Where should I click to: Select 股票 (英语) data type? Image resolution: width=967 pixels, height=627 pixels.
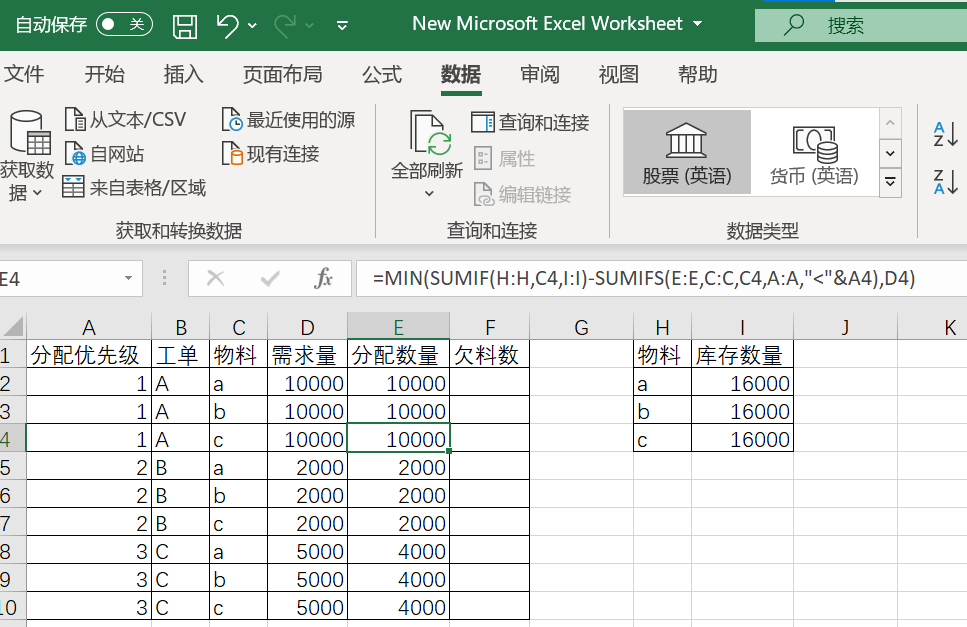687,152
